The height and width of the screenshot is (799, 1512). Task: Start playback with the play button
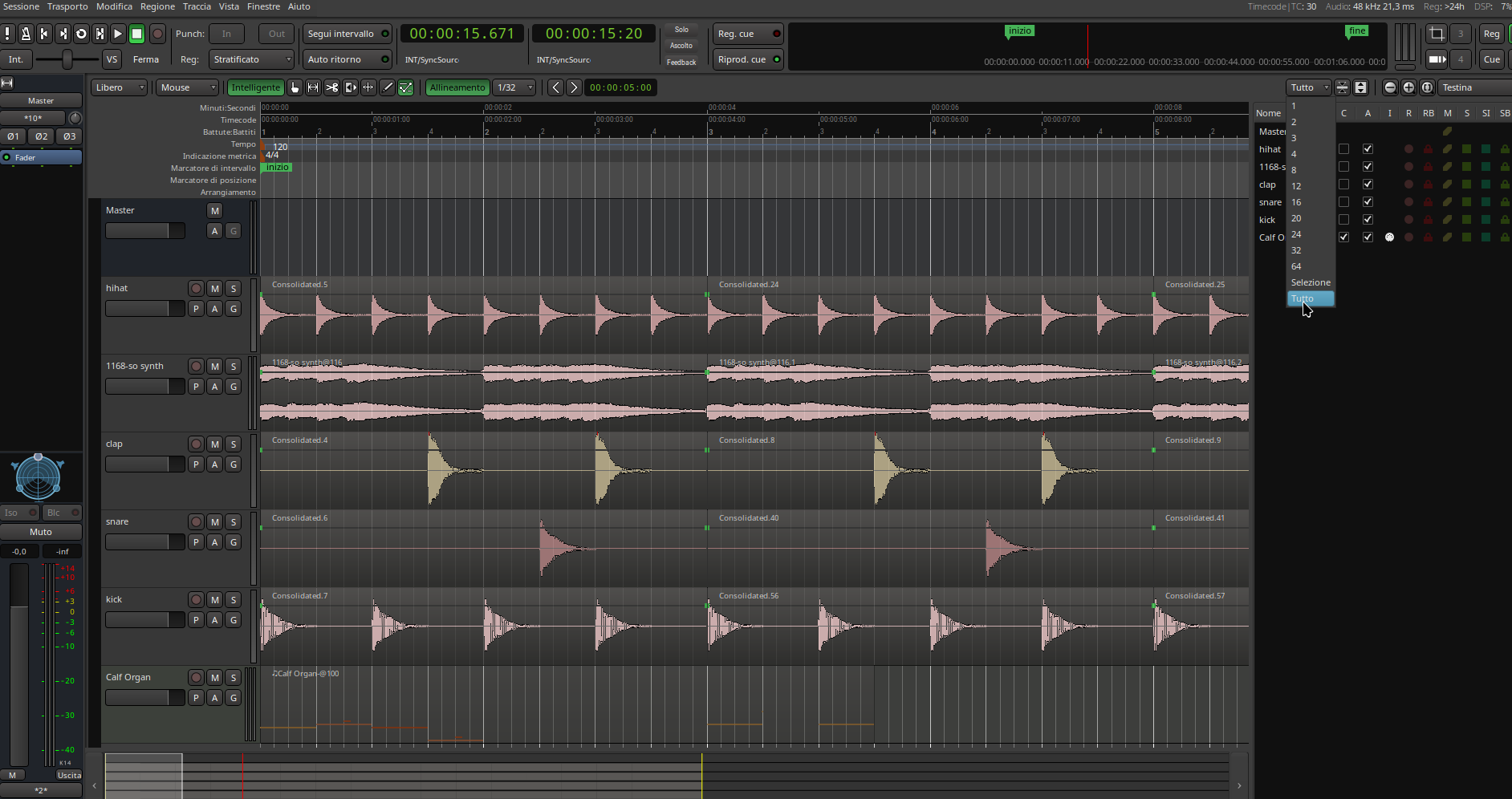pyautogui.click(x=117, y=34)
